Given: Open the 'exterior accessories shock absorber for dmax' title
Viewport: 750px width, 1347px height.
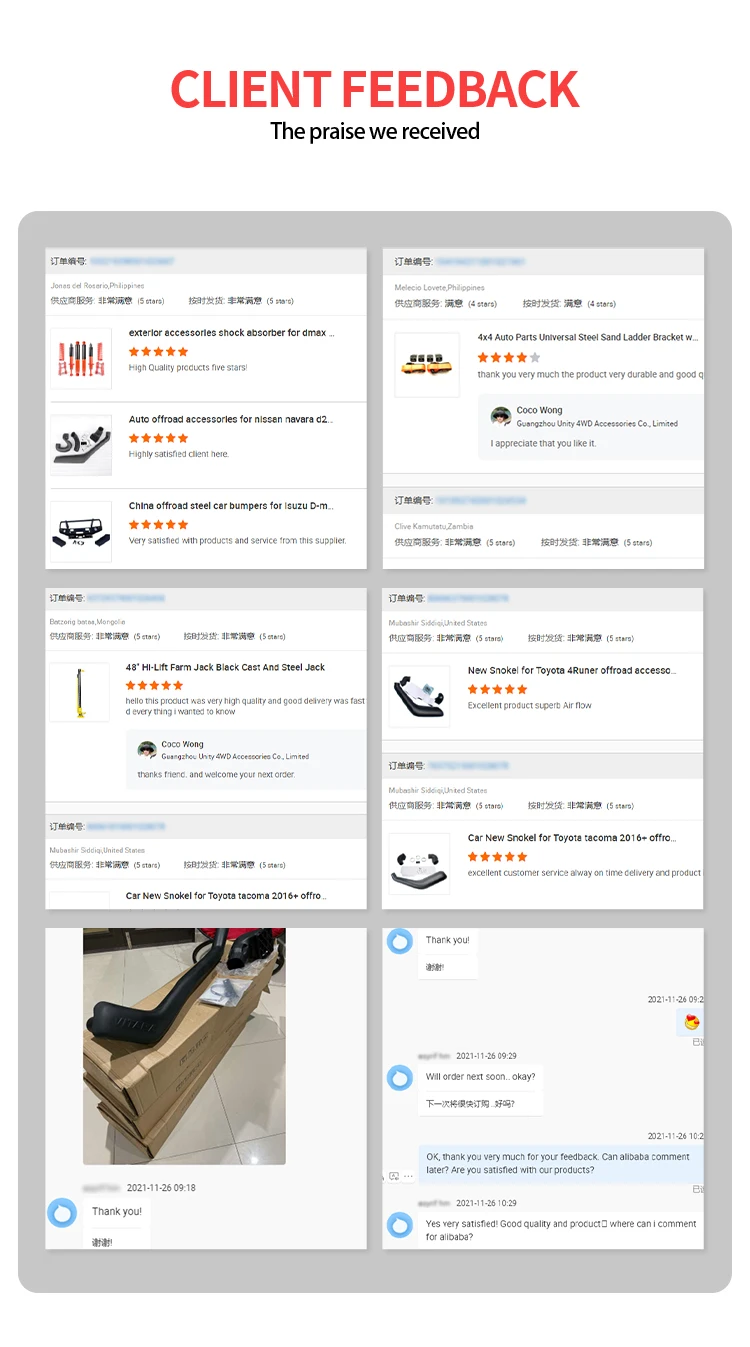Looking at the screenshot, I should pos(232,333).
